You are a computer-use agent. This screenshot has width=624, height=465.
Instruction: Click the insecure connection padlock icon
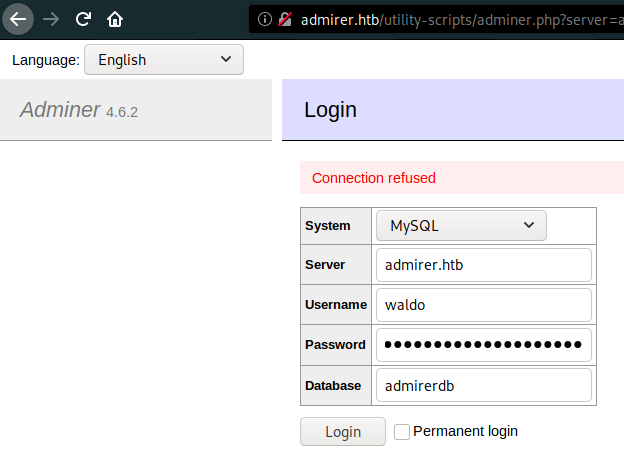pyautogui.click(x=285, y=19)
